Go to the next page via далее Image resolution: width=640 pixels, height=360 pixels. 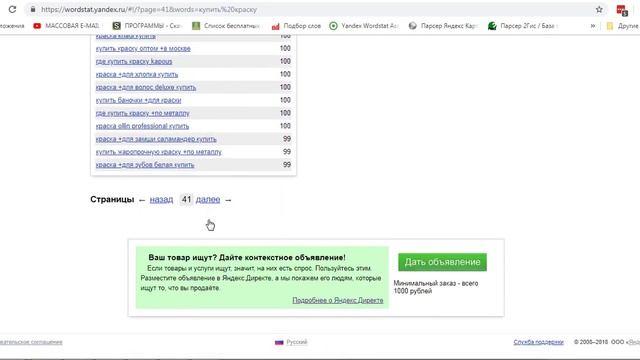tap(208, 200)
